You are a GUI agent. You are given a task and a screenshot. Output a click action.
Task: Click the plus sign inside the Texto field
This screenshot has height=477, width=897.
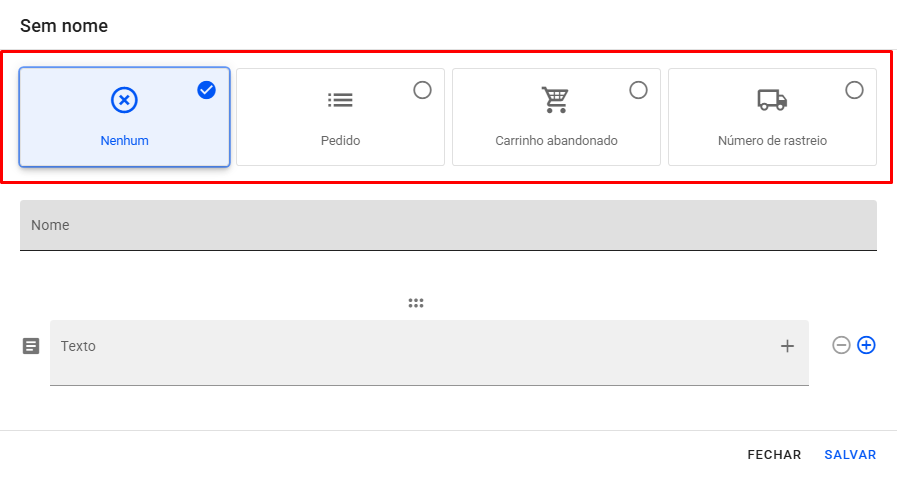pos(787,346)
